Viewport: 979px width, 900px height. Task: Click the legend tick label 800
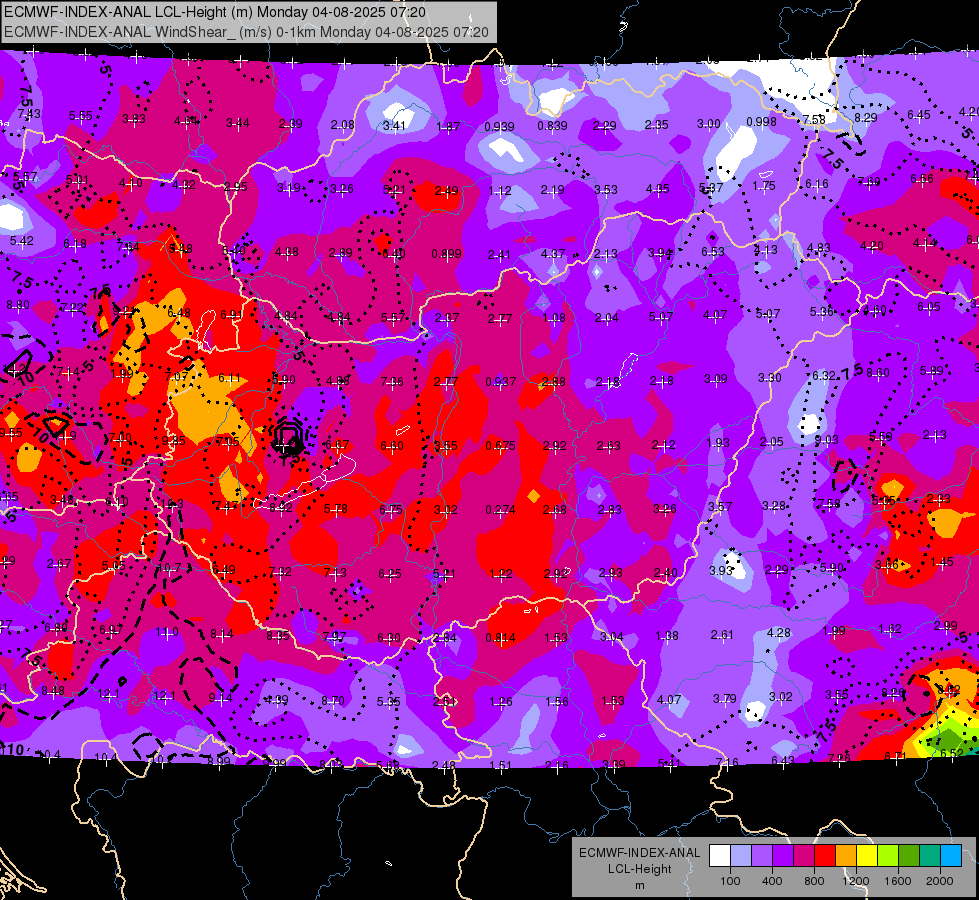click(x=814, y=881)
